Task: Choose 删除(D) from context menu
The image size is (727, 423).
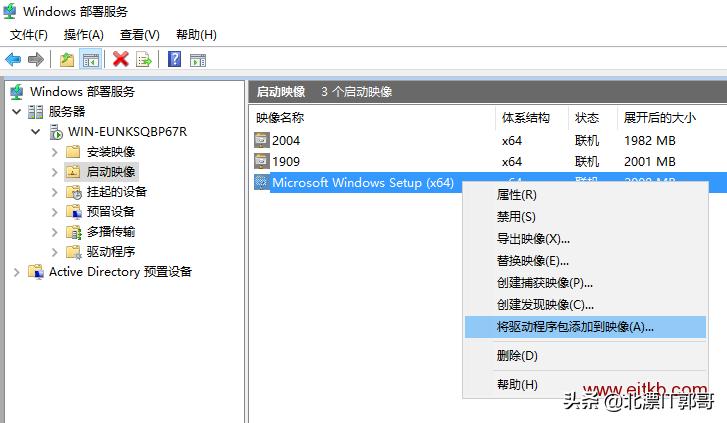Action: coord(585,356)
